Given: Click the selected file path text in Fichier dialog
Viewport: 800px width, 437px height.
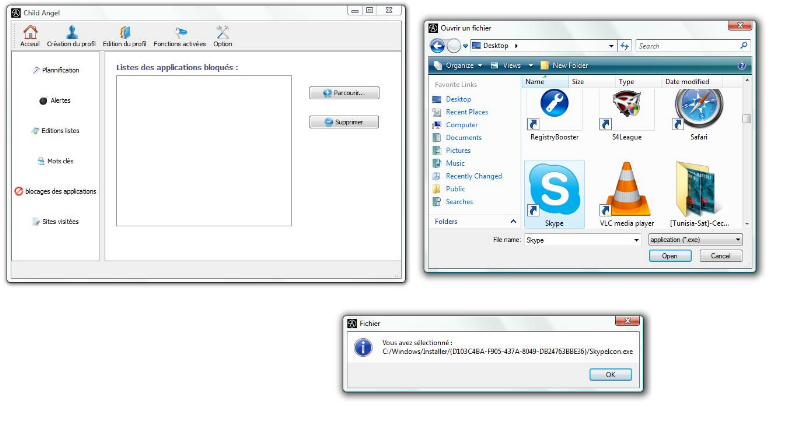Looking at the screenshot, I should tap(507, 351).
